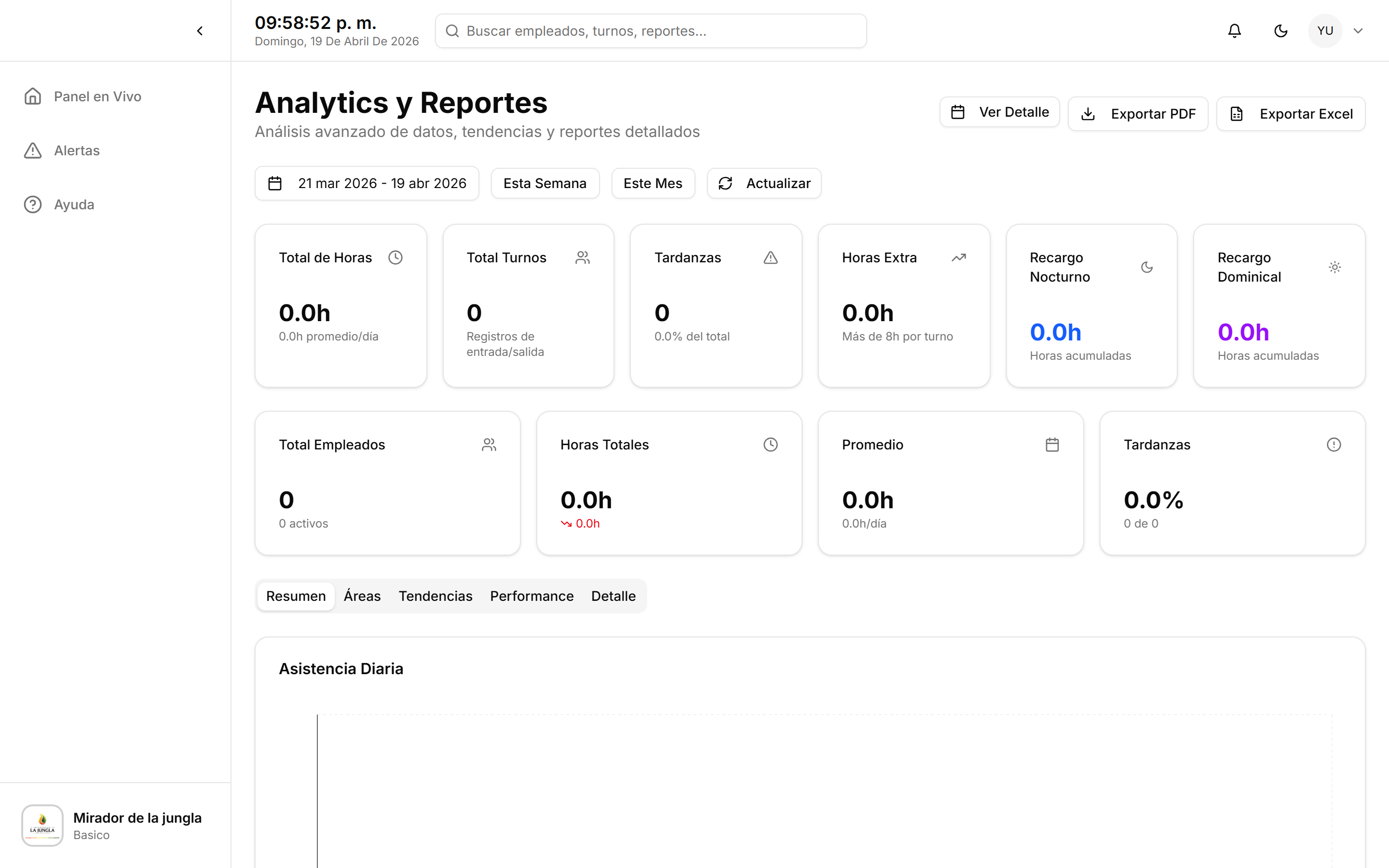
Task: Click the people icon on Total Empleados
Action: click(x=489, y=445)
